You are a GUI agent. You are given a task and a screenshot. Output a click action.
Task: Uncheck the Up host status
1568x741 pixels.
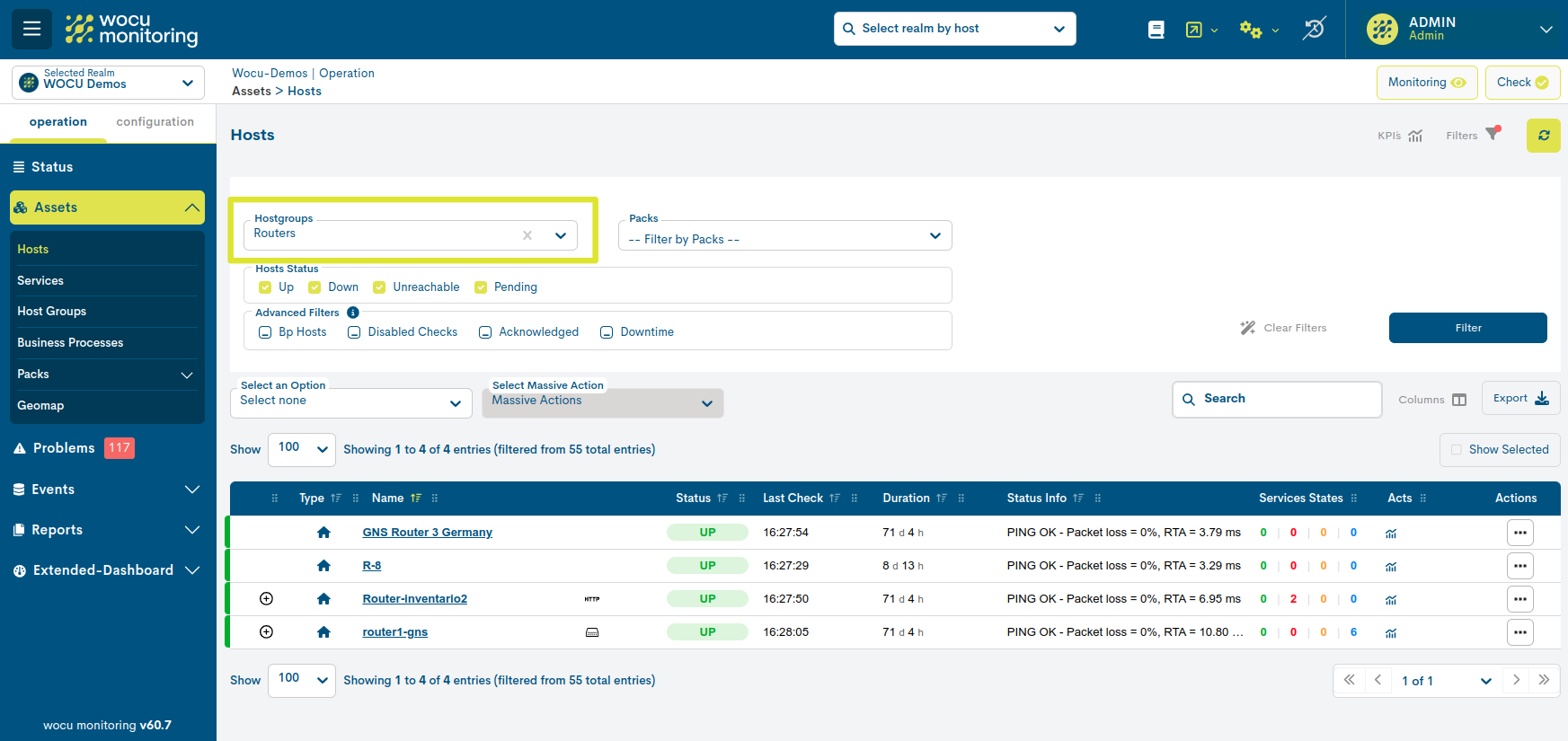(x=265, y=287)
